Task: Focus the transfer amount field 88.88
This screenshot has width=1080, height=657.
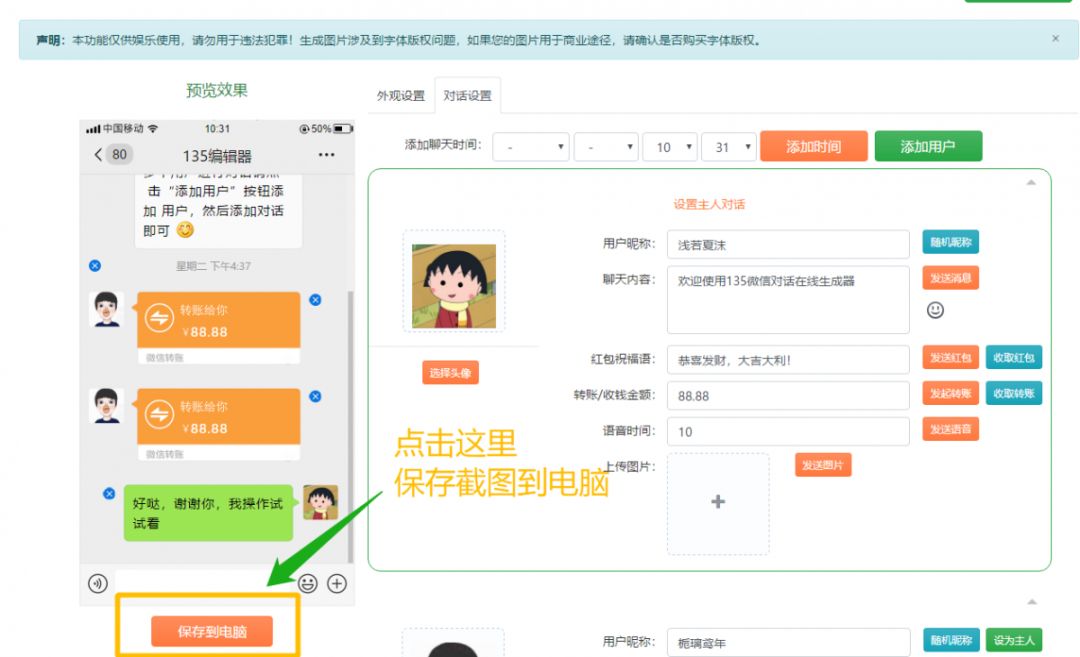Action: click(788, 395)
